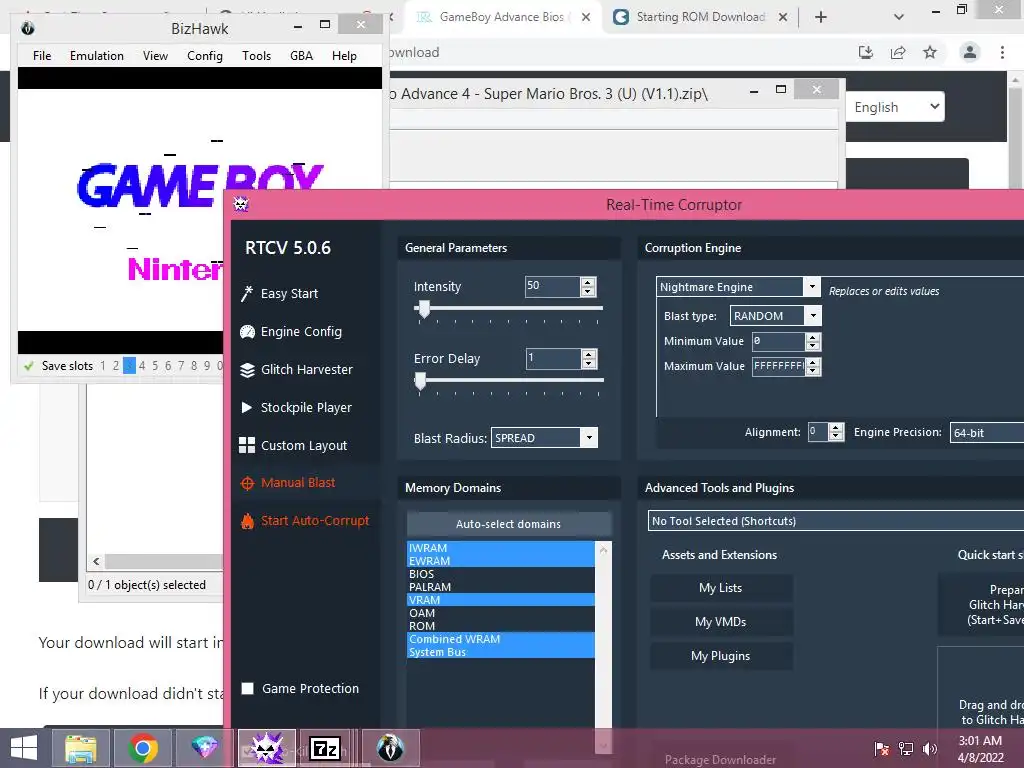Image resolution: width=1024 pixels, height=768 pixels.
Task: Open My Plugins
Action: (x=720, y=656)
